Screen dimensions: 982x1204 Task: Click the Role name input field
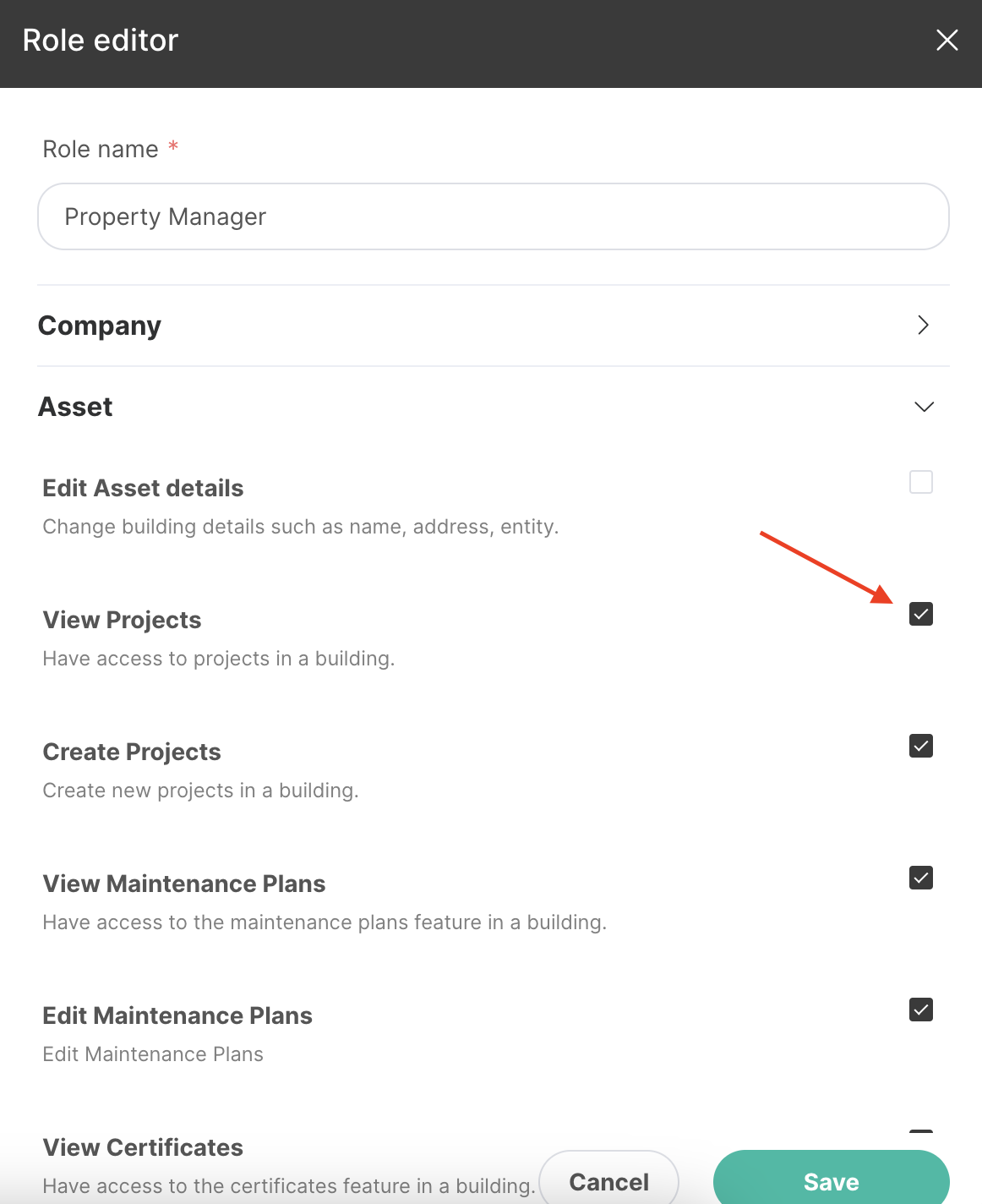(x=494, y=216)
